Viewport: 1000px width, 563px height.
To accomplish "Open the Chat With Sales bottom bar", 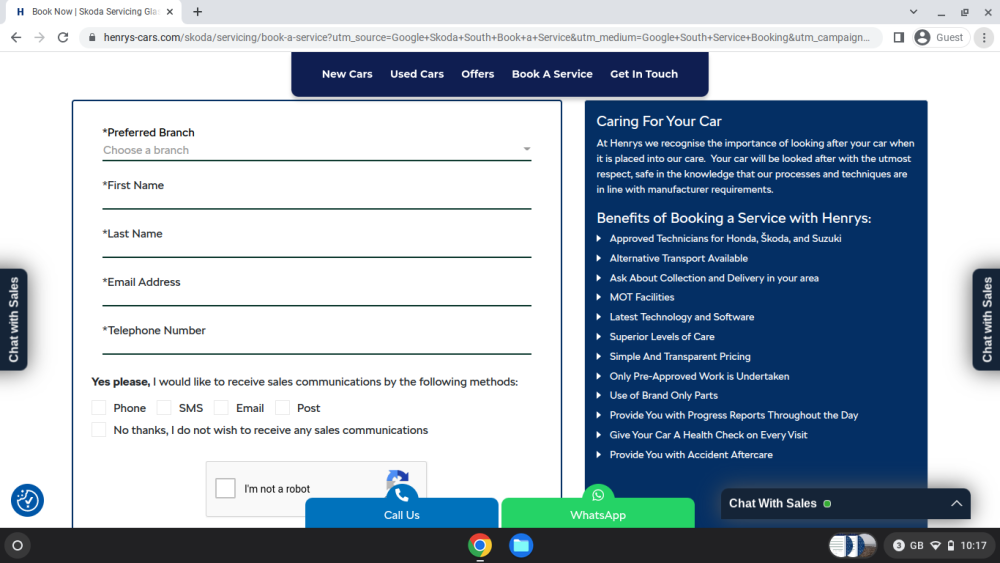I will click(x=846, y=504).
